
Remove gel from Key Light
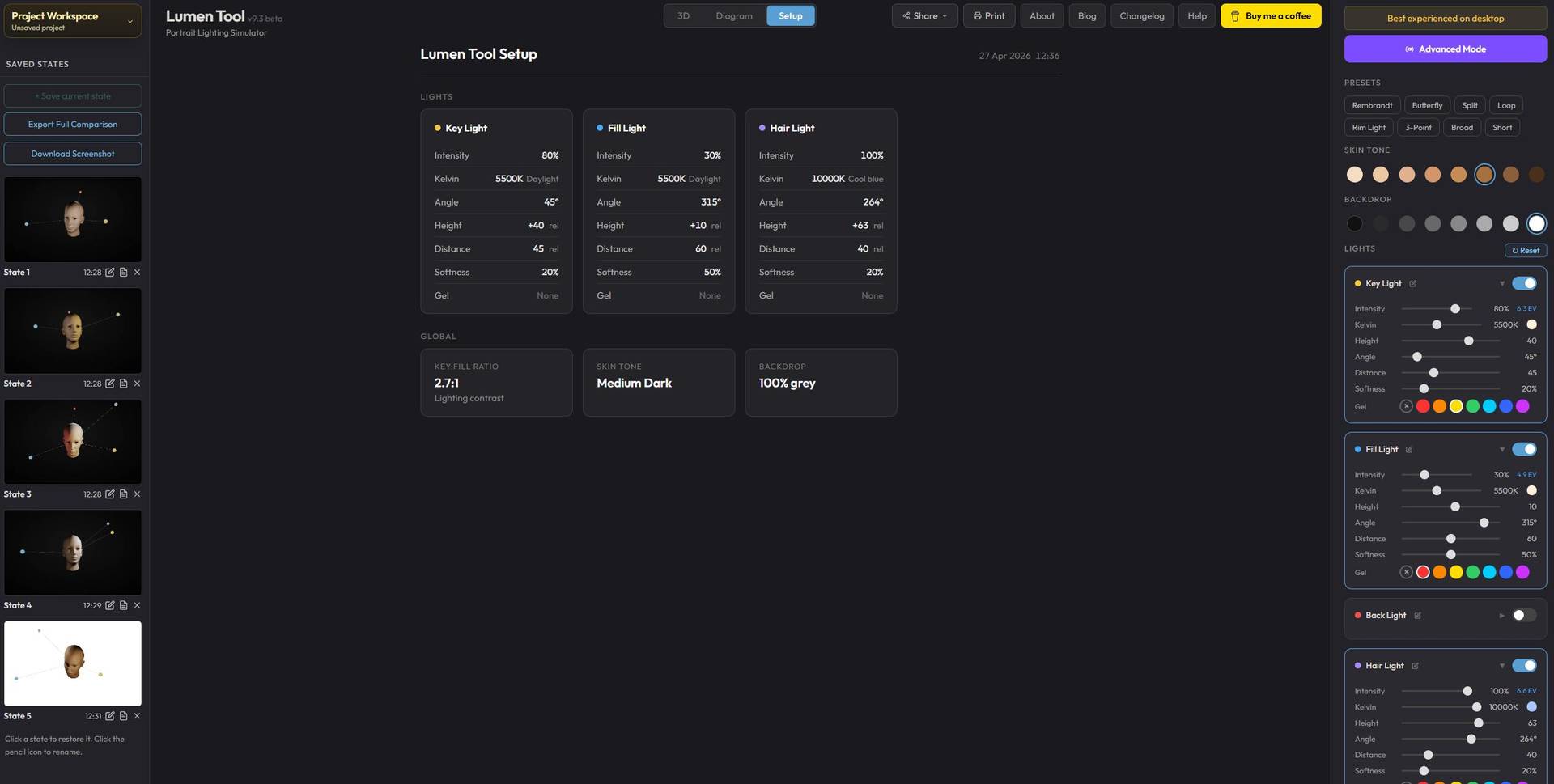1407,406
